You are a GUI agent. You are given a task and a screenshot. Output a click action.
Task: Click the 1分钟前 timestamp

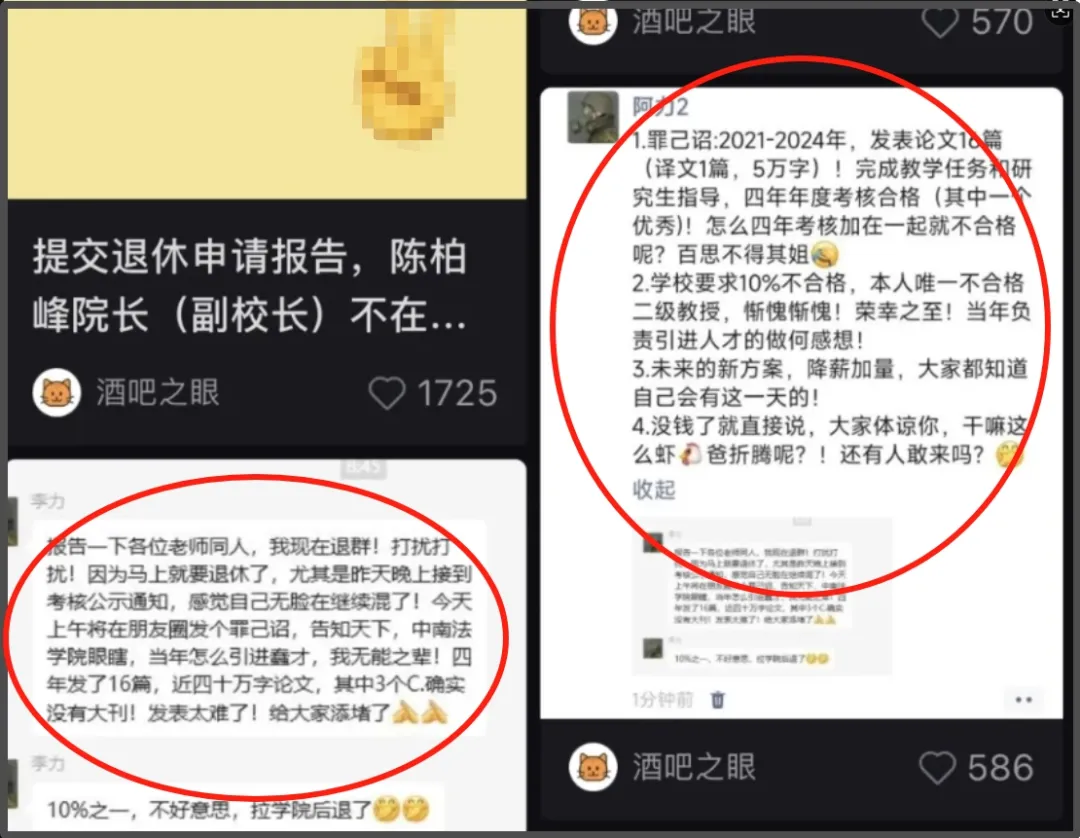pos(663,700)
